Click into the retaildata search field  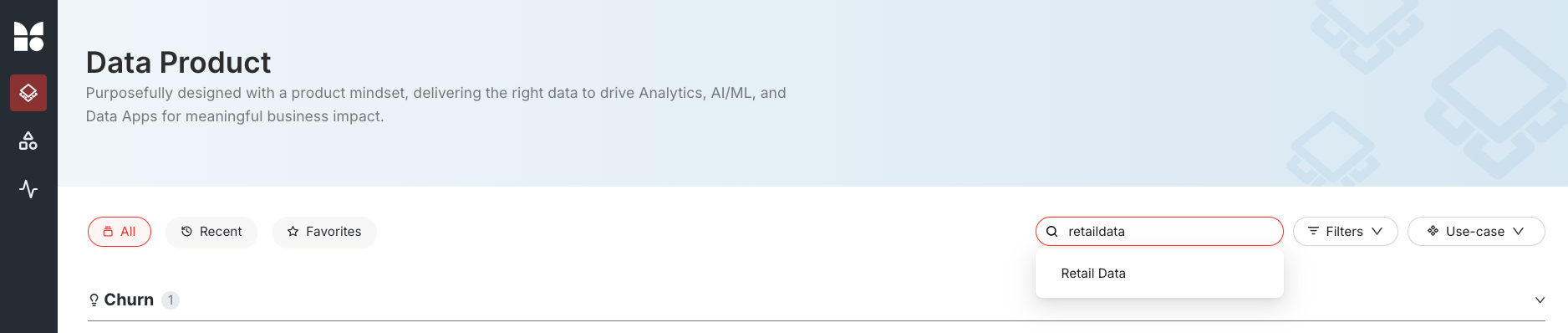coord(1159,232)
